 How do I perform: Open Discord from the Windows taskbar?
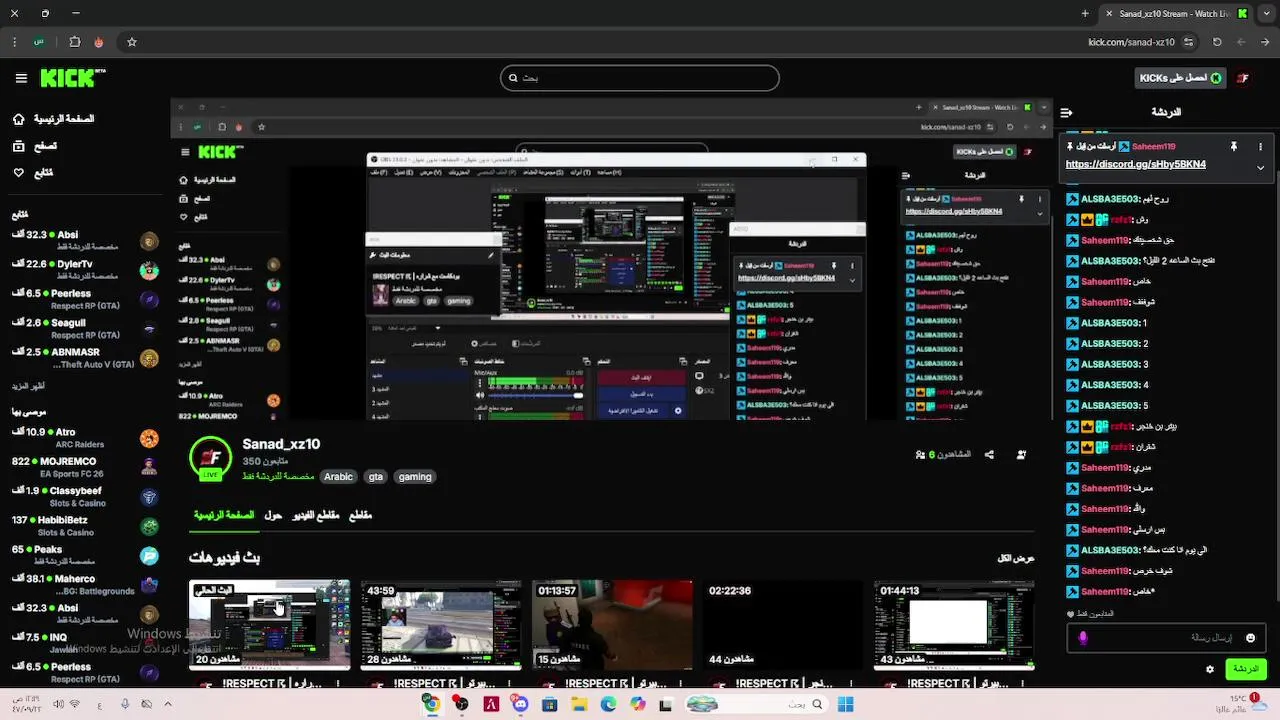tap(520, 704)
